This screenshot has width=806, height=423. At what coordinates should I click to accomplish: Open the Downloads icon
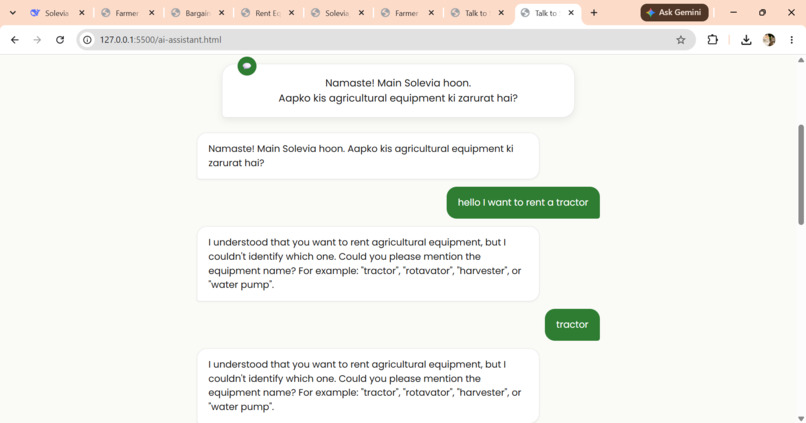point(746,40)
